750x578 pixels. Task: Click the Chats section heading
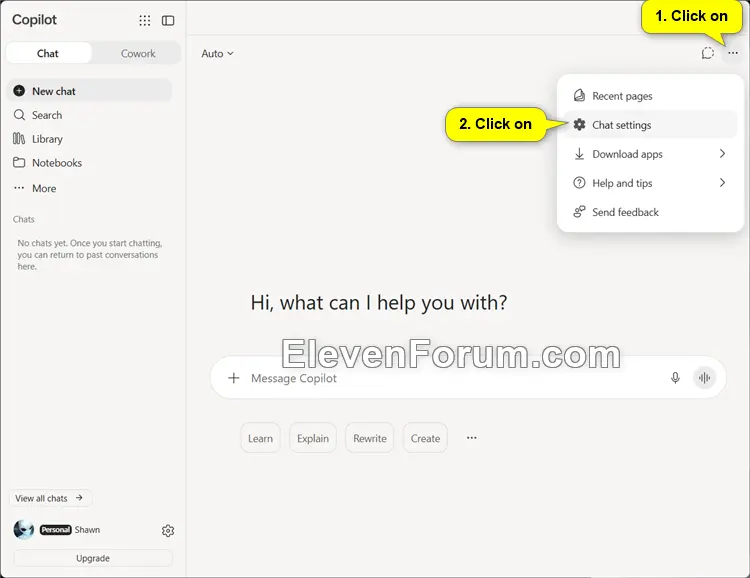(x=23, y=219)
